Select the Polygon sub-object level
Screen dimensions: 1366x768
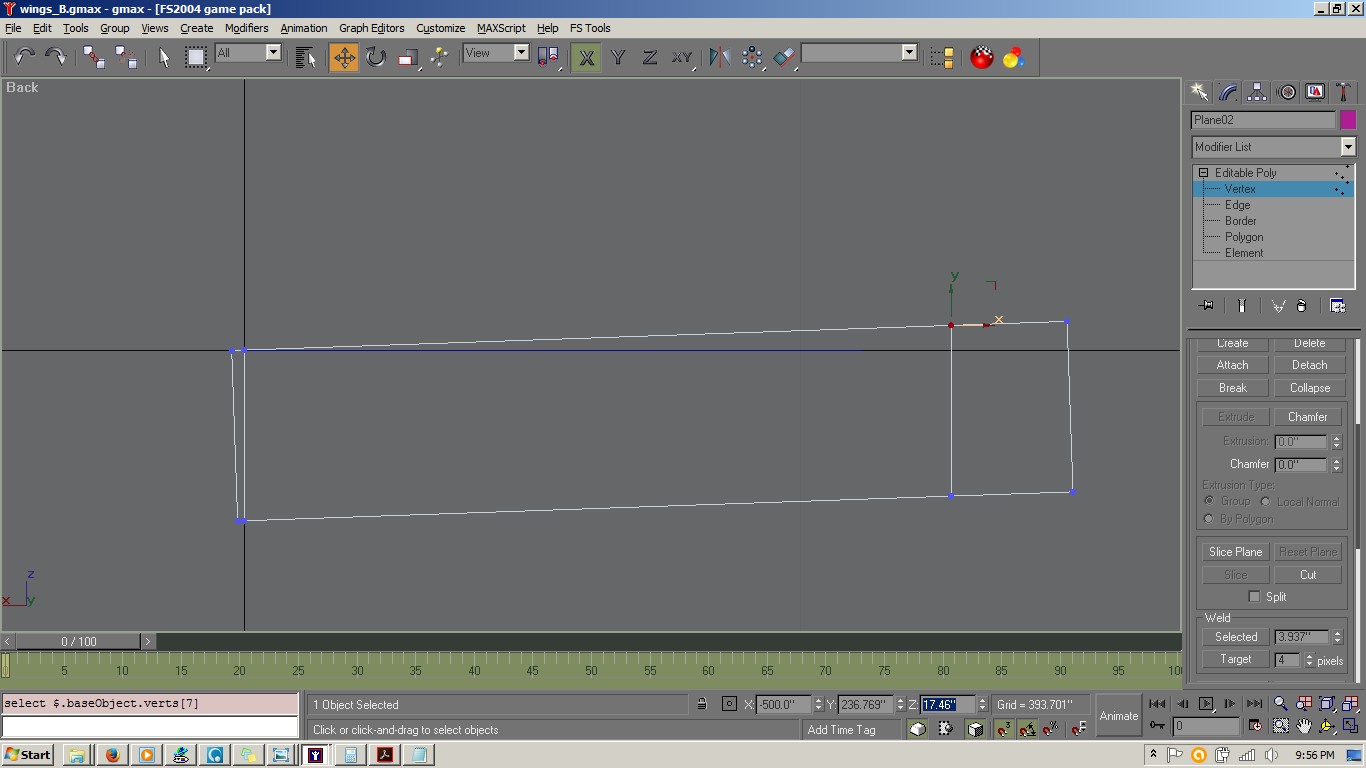(1244, 237)
